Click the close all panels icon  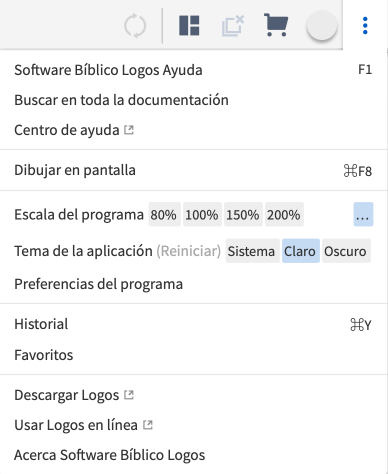tap(233, 25)
